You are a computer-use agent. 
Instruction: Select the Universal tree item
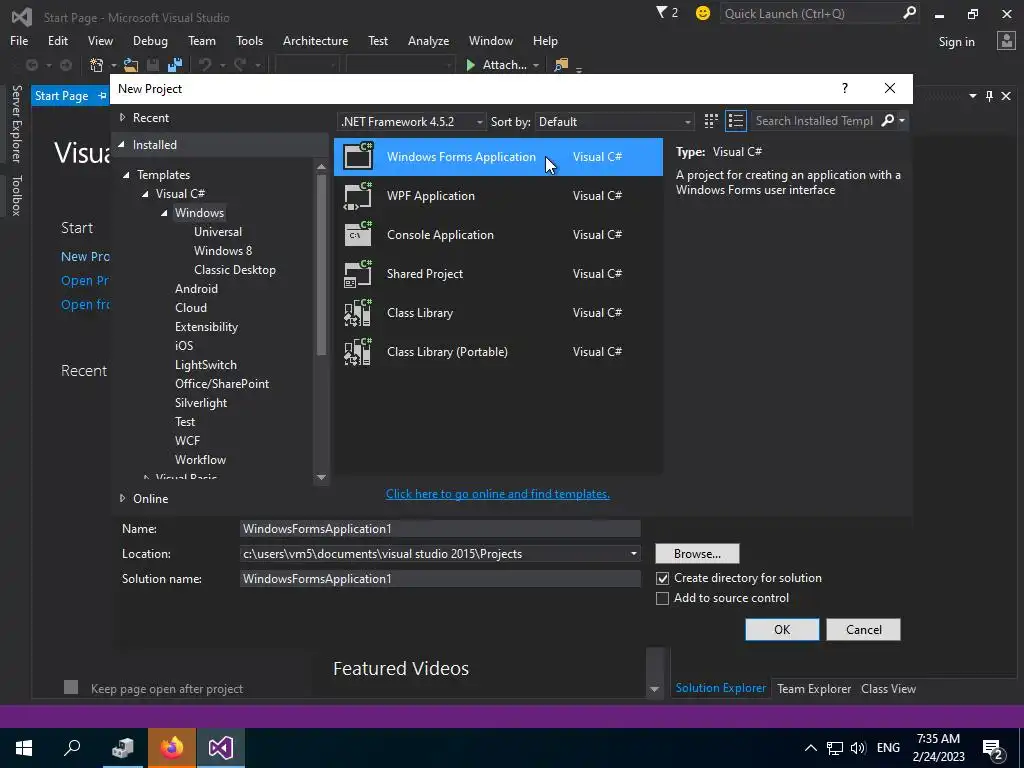pyautogui.click(x=217, y=232)
